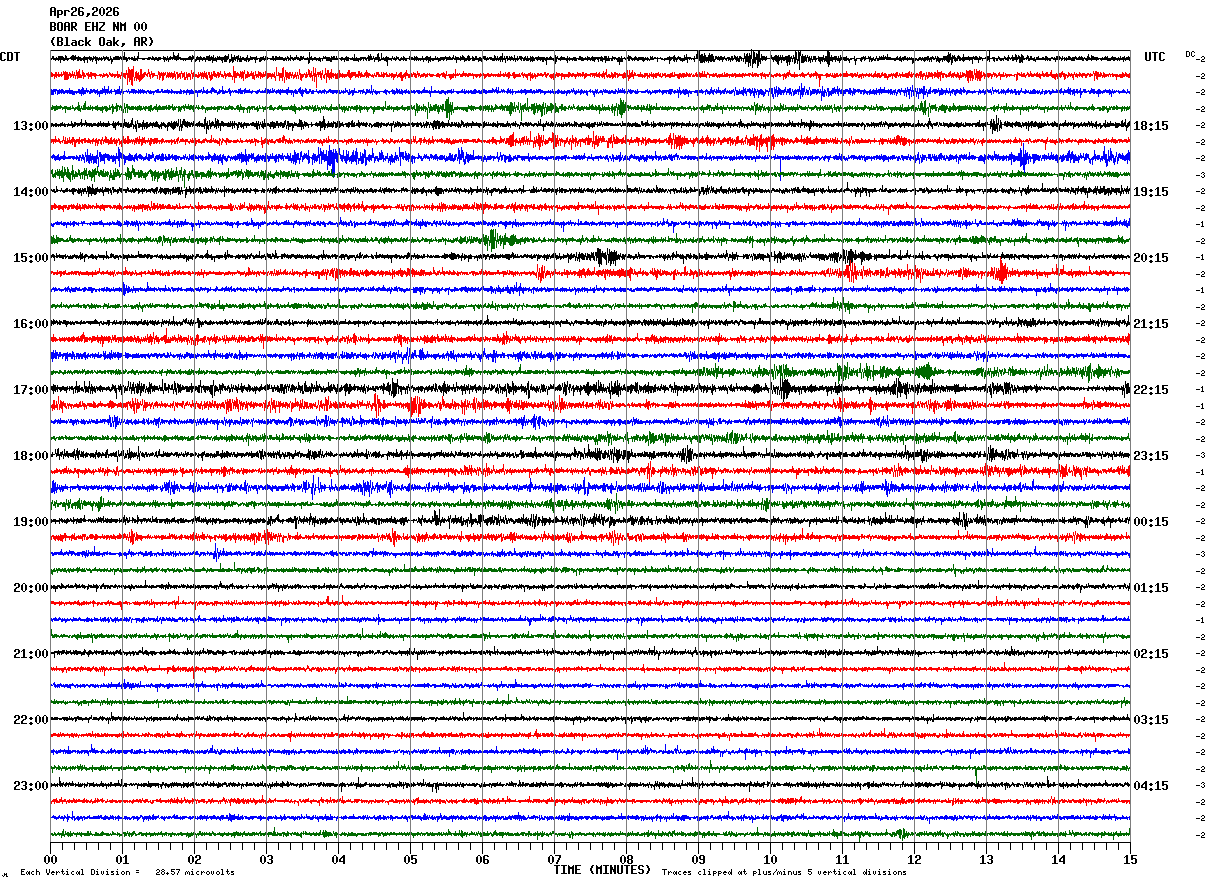Select the 23:00 CDT time label

31,786
